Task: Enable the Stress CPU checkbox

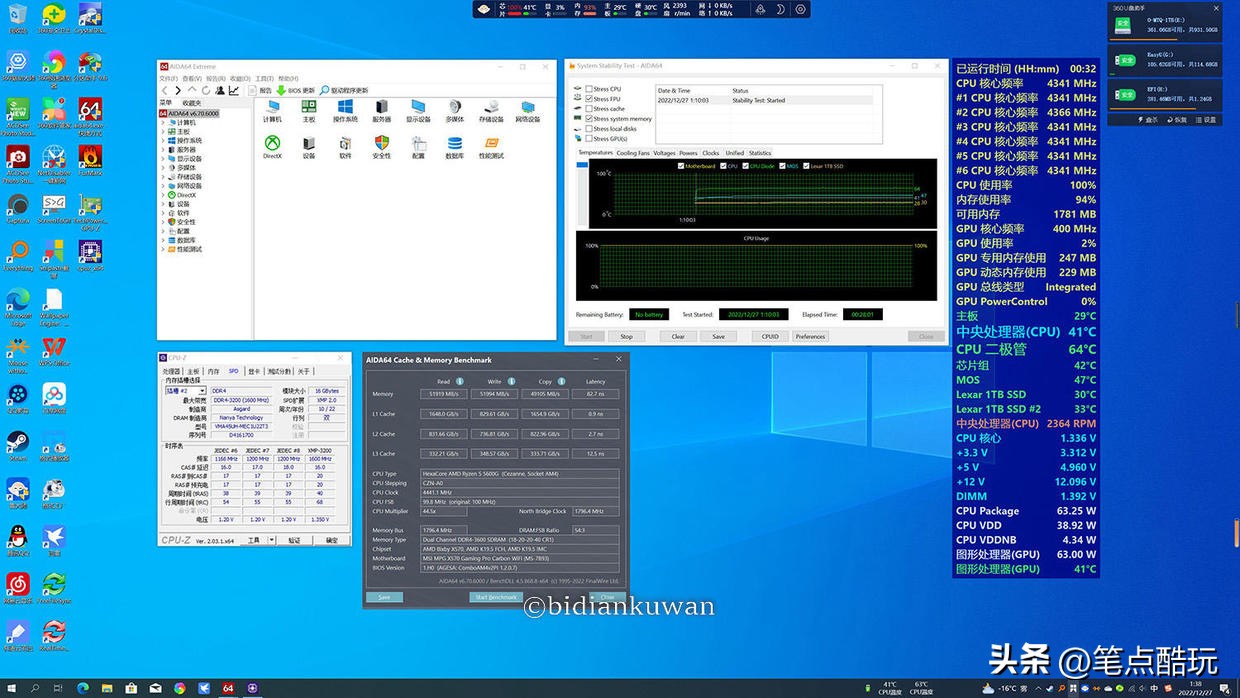Action: pos(589,89)
